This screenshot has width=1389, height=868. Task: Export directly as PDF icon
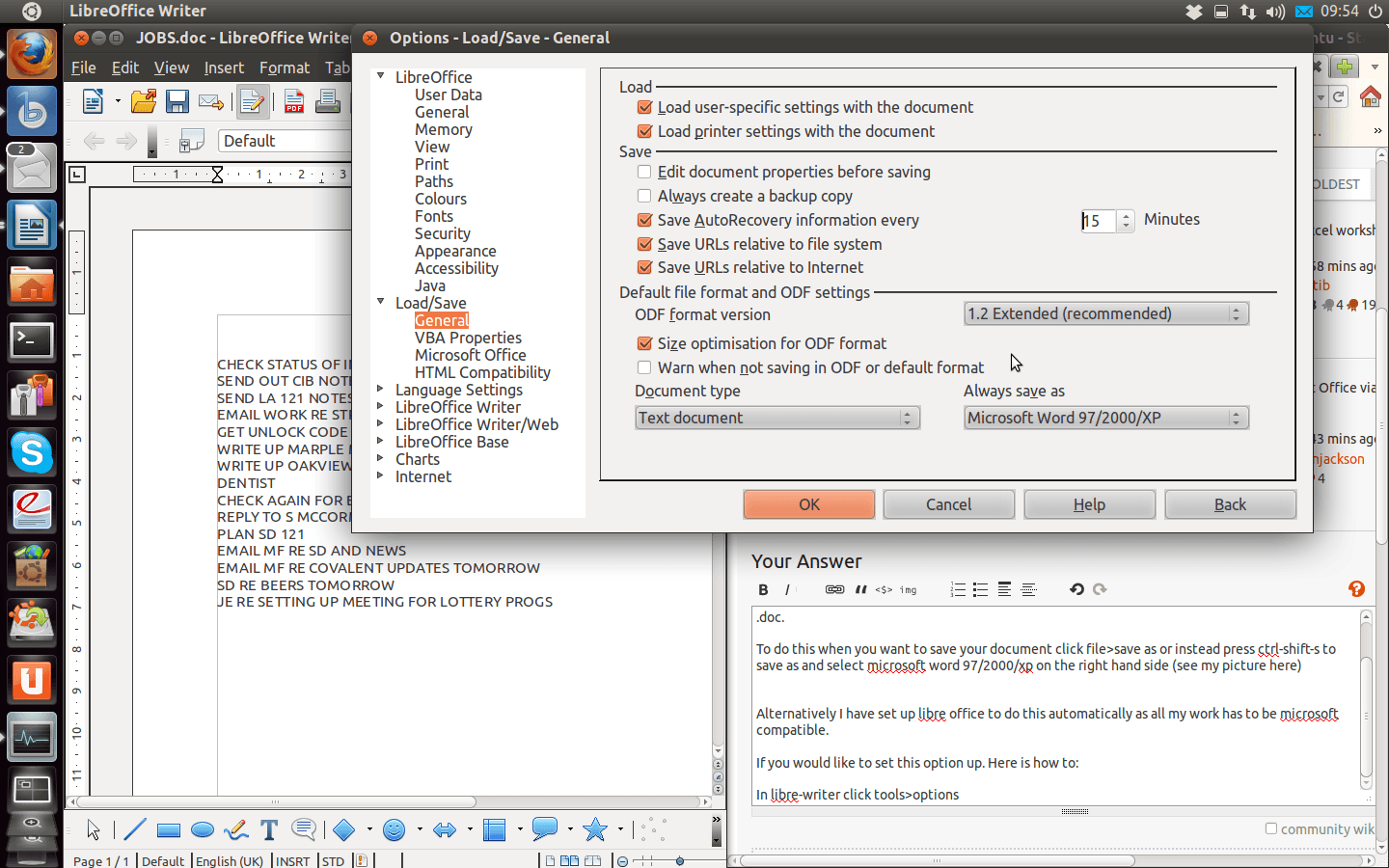tap(294, 101)
